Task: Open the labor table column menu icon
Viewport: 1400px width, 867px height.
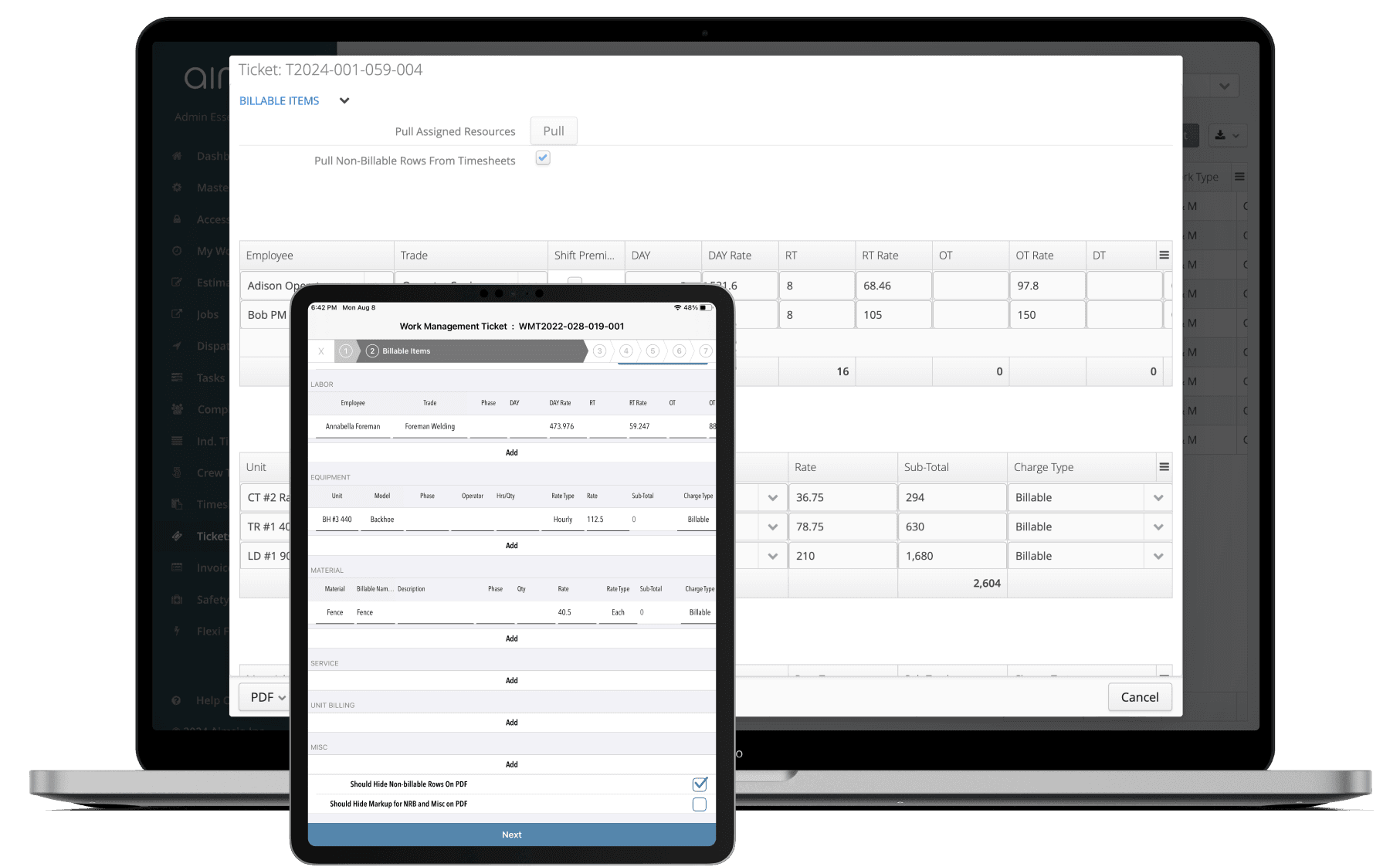Action: 1164,256
